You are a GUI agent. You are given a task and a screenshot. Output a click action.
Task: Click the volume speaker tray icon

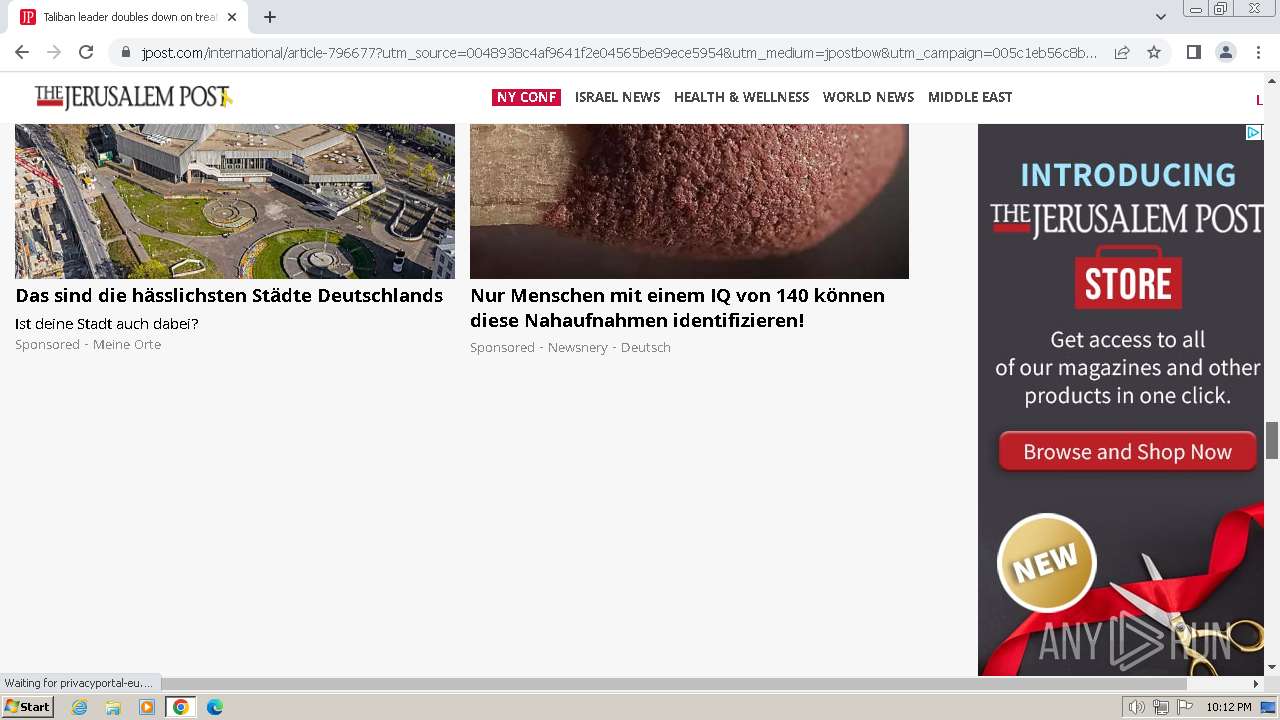(x=1137, y=707)
